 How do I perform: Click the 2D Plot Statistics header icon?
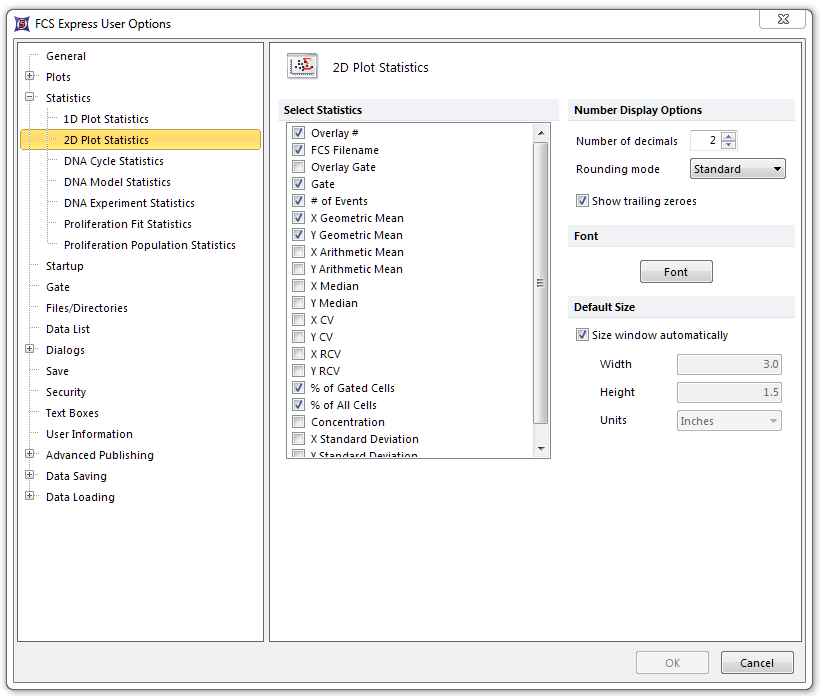[x=302, y=67]
